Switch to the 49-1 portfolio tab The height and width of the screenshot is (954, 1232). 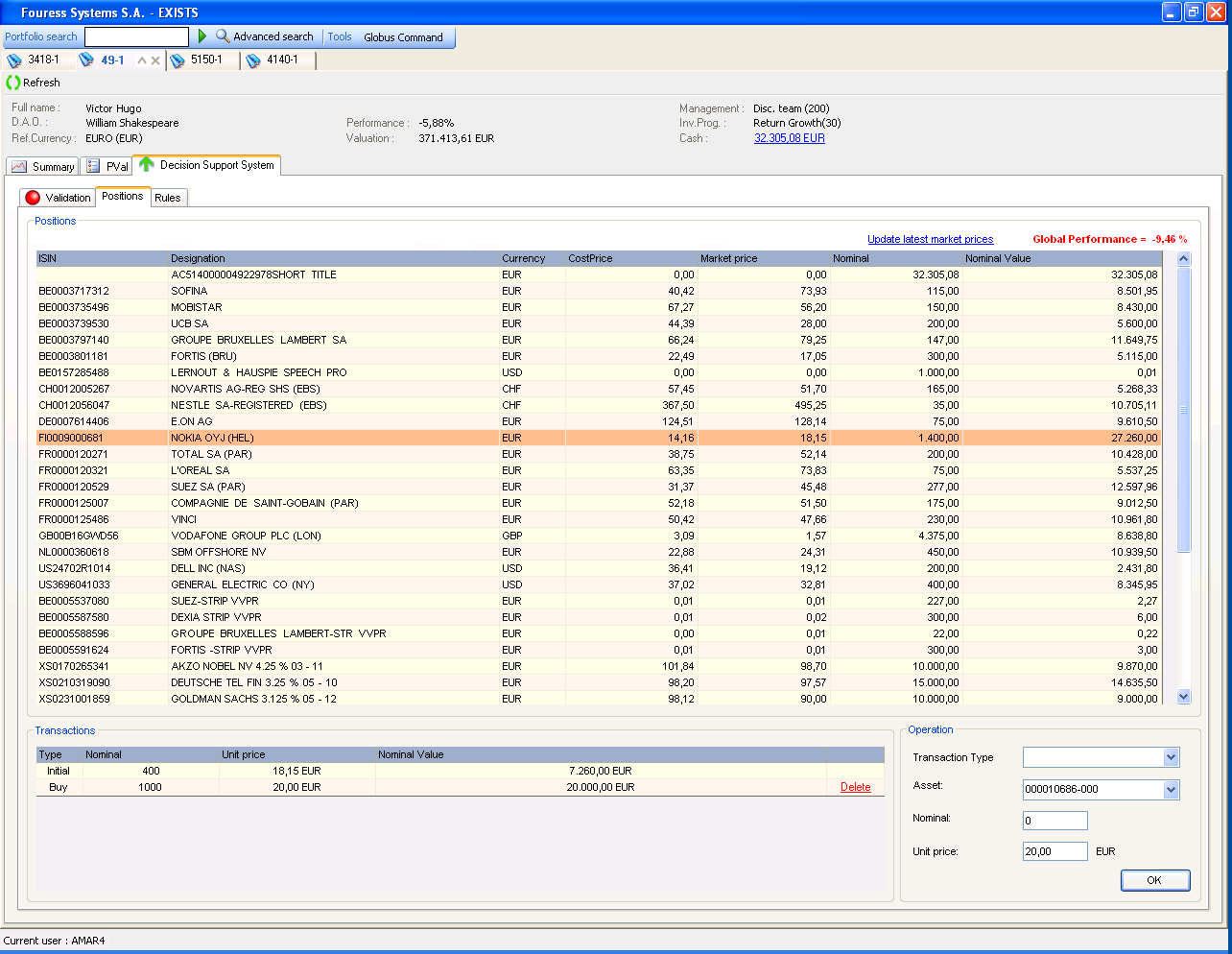coord(112,60)
